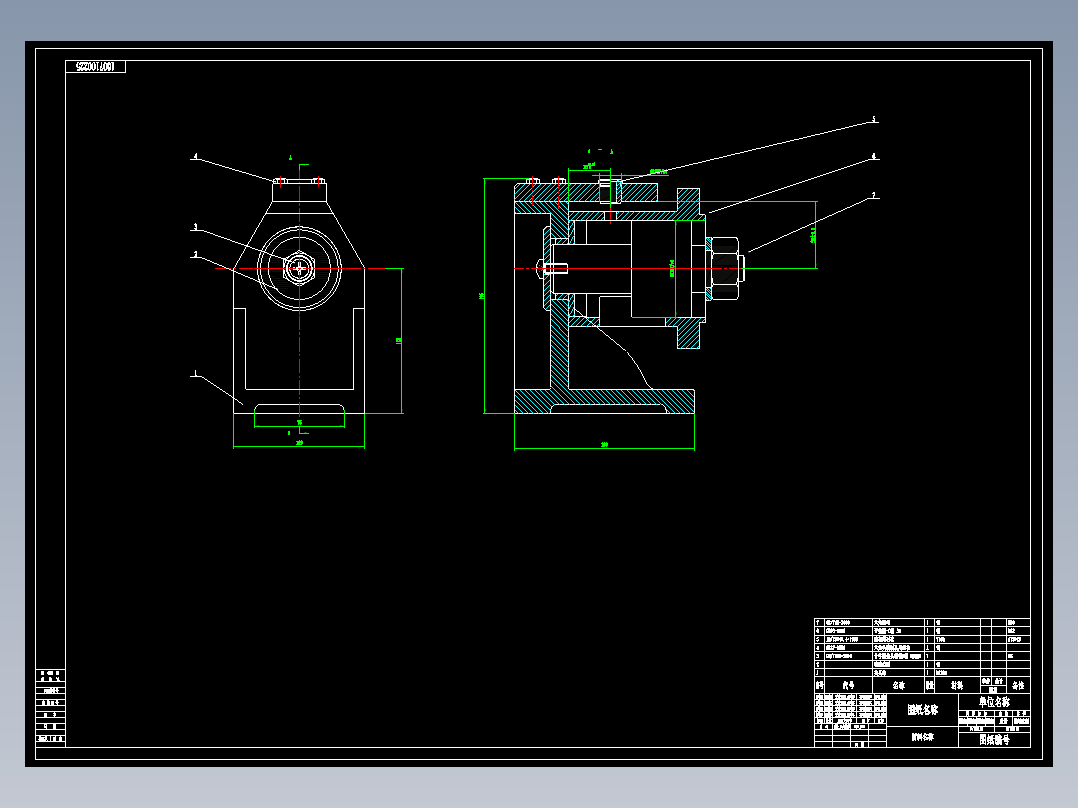Click the hex nut on section view right end

pos(725,268)
